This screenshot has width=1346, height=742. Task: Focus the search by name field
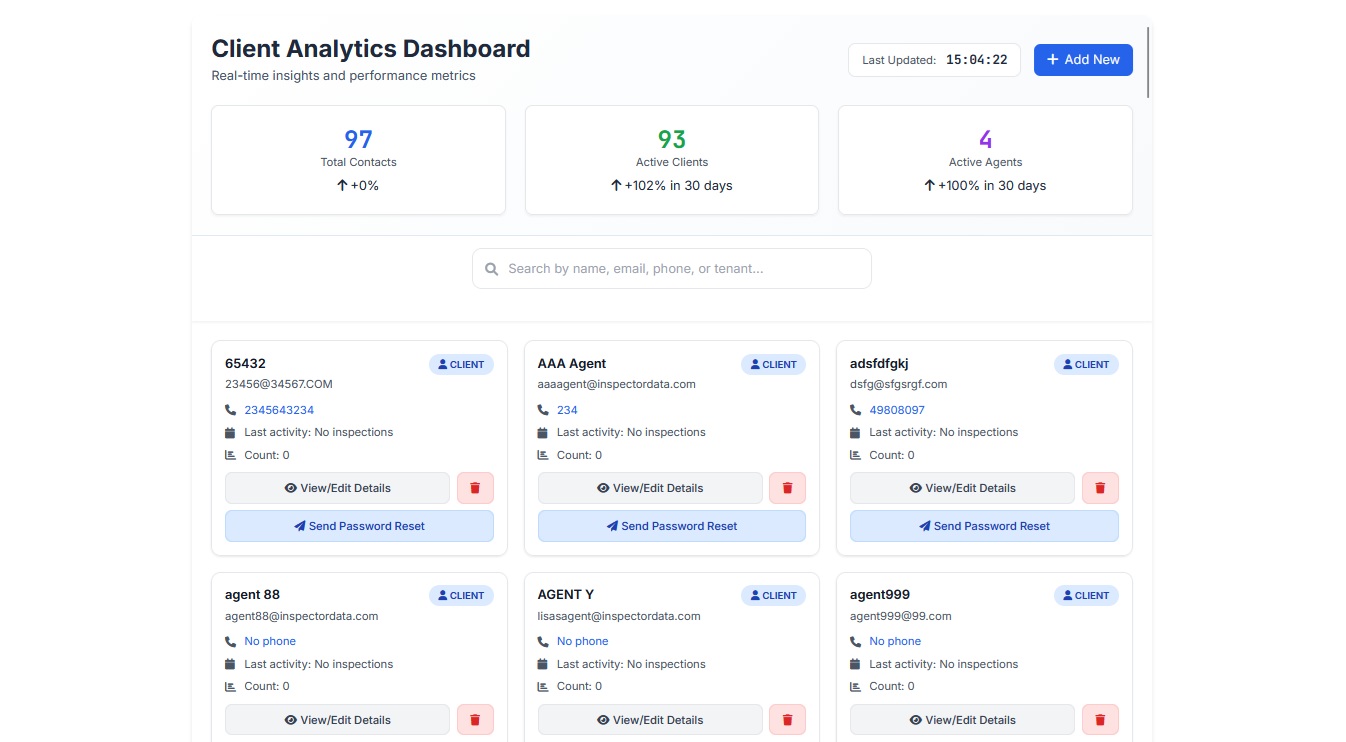[x=680, y=269]
